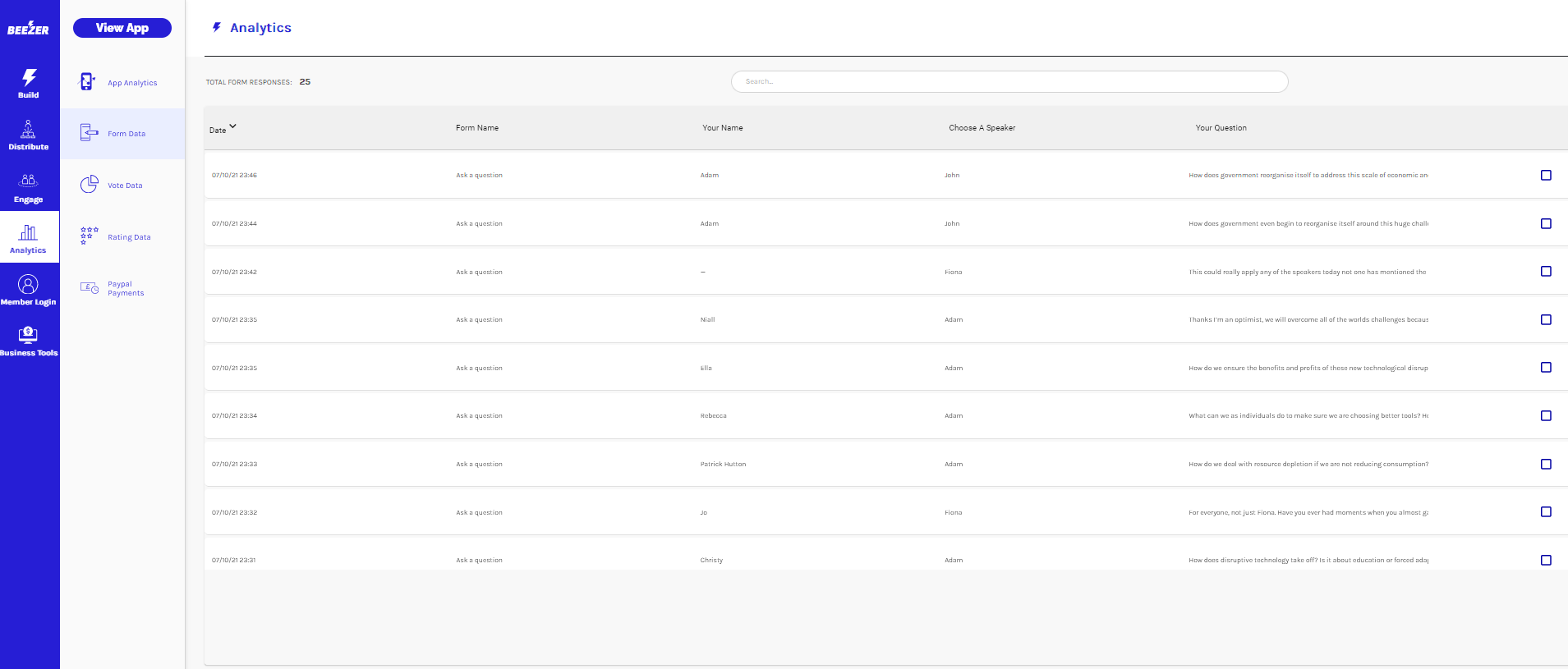Click the View App button
1568x669 pixels.
click(122, 28)
